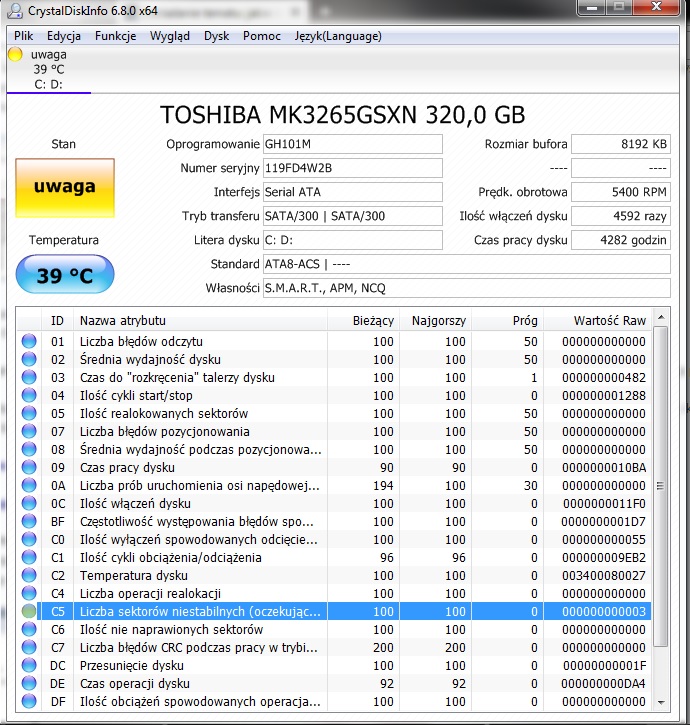Click status orb for attribute C1 row
Image resolution: width=690 pixels, height=725 pixels.
point(29,558)
